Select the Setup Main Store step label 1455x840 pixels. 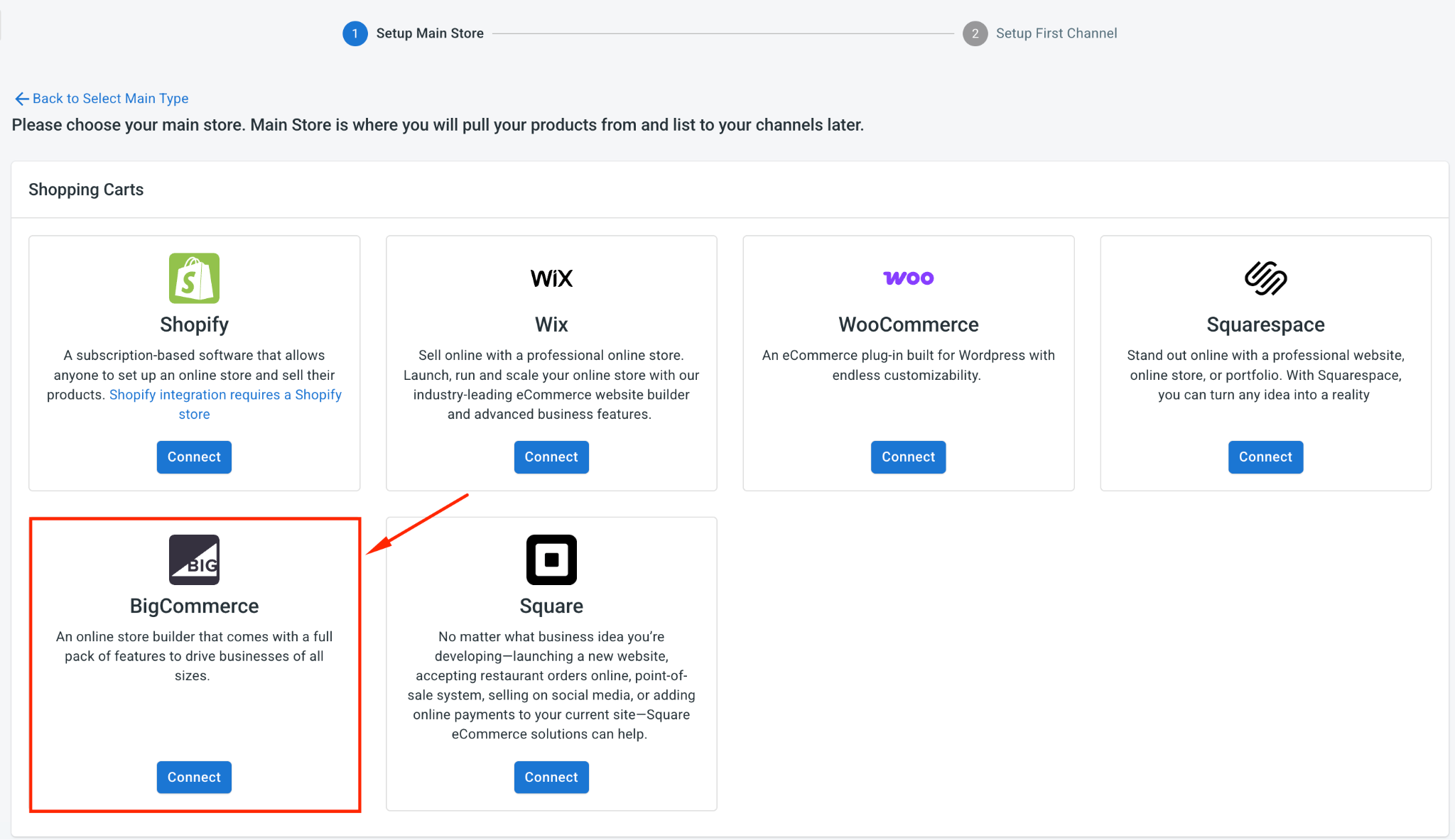430,33
